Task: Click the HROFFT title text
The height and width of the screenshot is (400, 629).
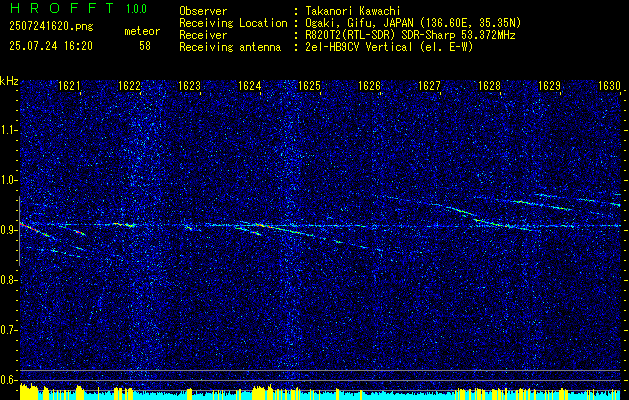Action: [x=62, y=8]
